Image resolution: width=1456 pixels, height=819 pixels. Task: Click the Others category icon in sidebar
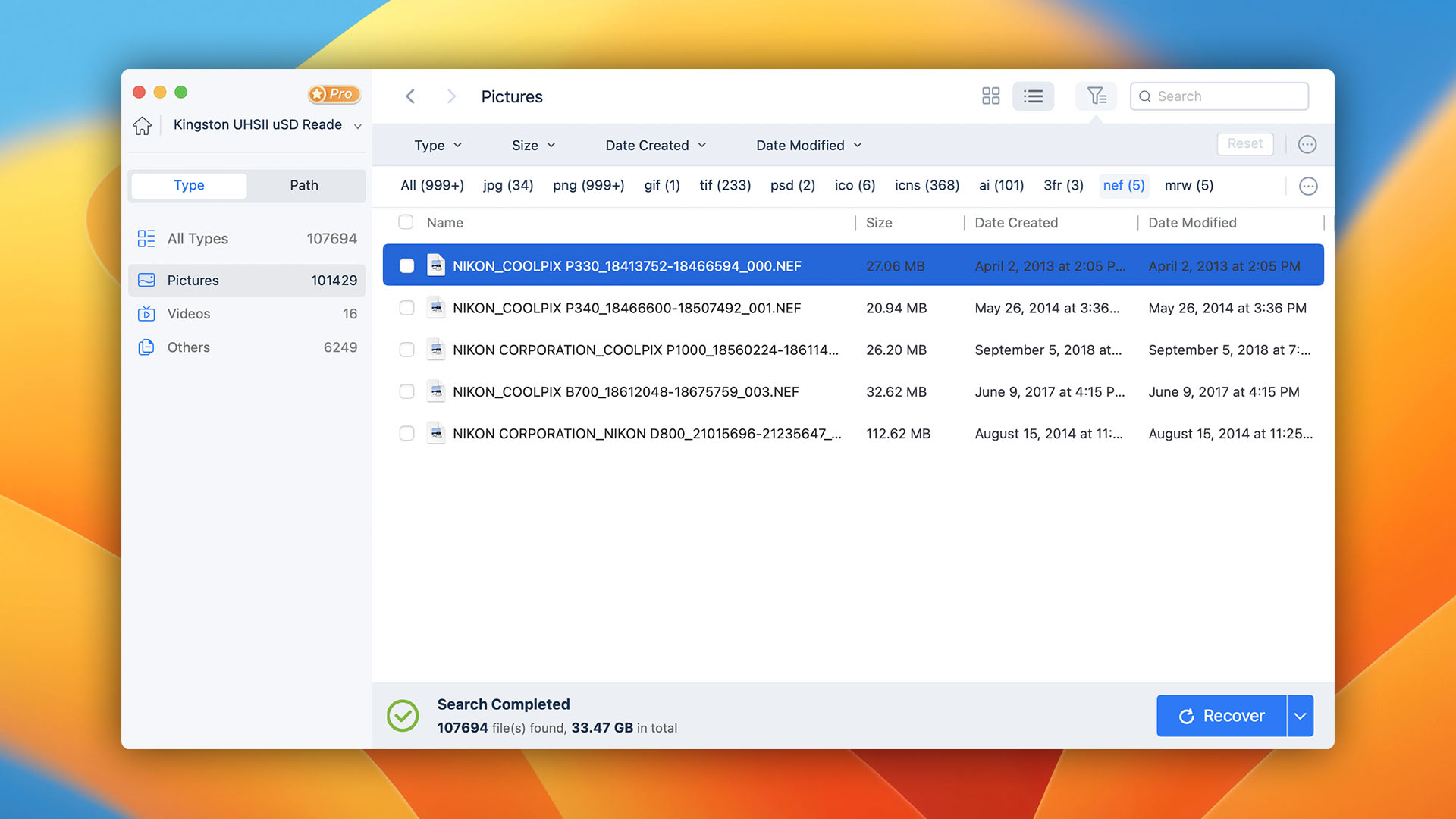(147, 347)
